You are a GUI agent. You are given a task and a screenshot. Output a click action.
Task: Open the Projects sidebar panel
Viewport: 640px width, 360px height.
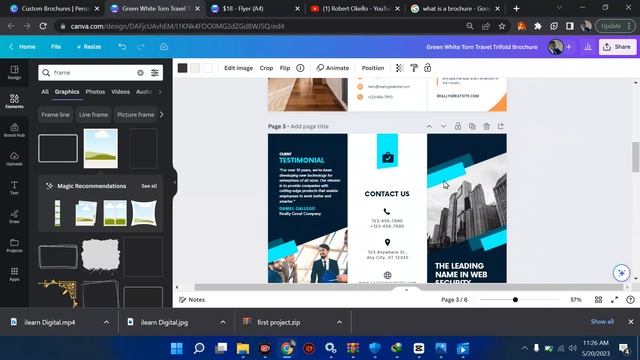click(14, 245)
